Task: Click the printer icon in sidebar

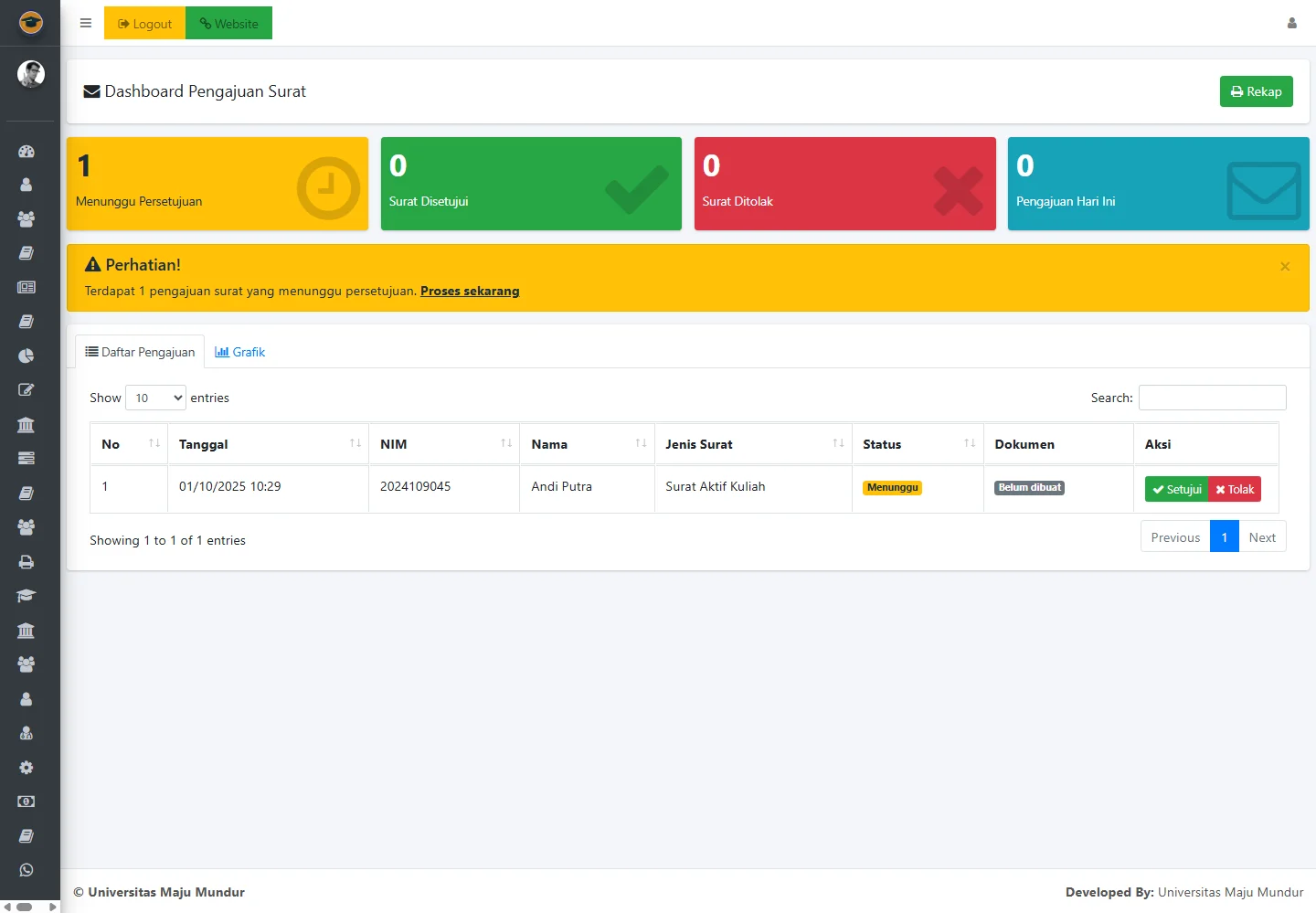Action: 27,562
